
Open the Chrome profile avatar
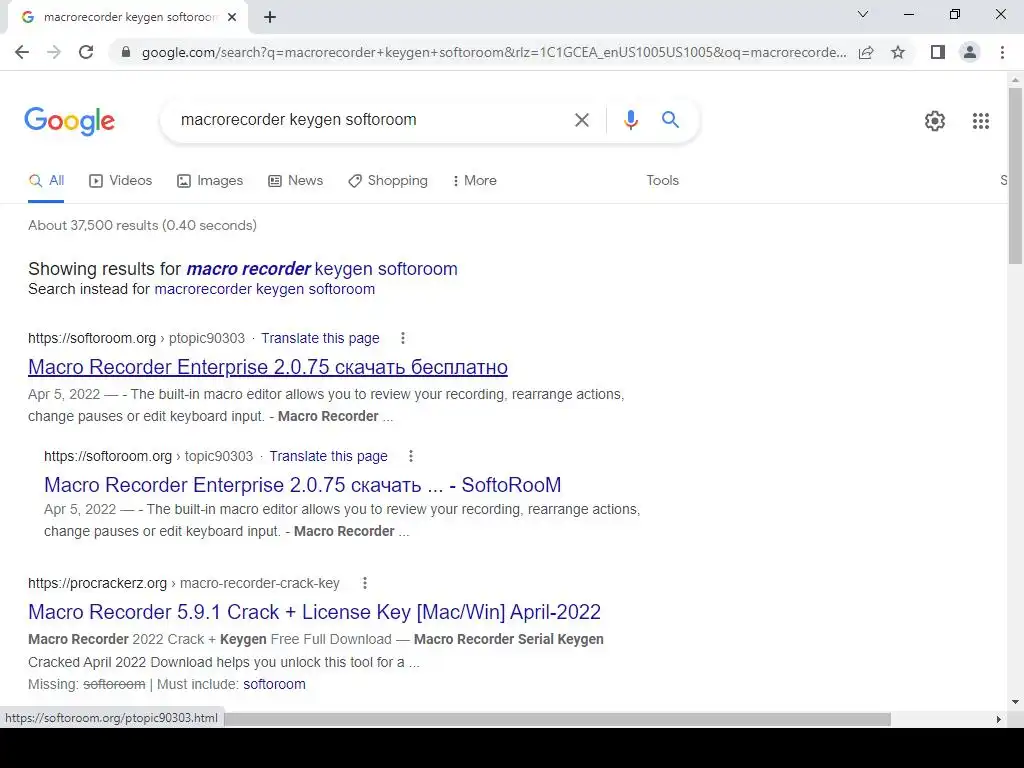coord(970,52)
